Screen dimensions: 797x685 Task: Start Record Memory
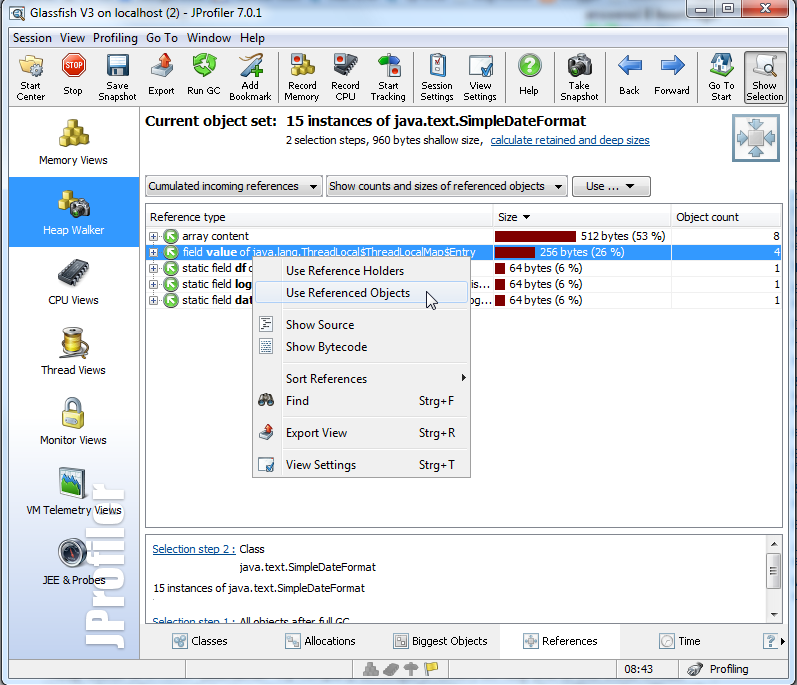(302, 78)
